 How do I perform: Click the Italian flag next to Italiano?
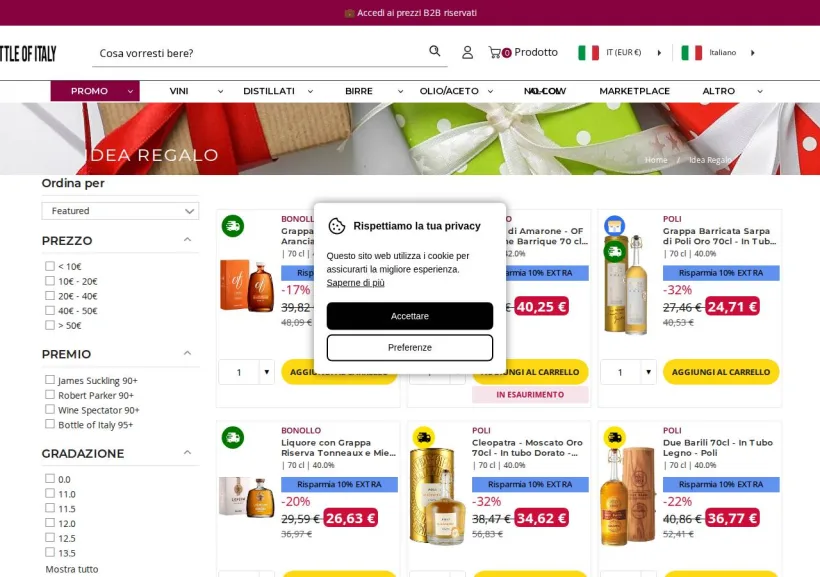(x=691, y=52)
